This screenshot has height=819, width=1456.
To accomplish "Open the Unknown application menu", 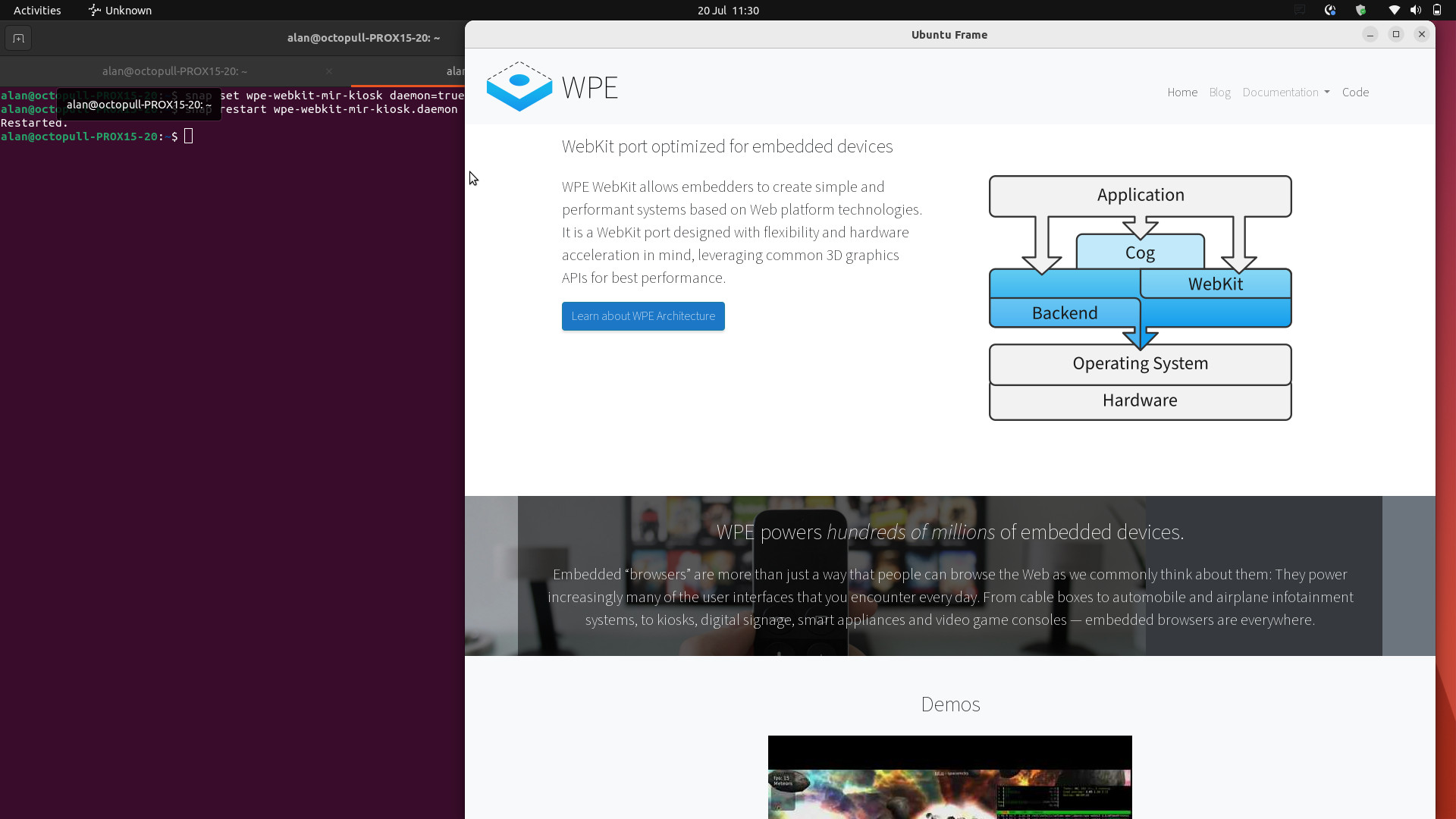I will (x=119, y=10).
